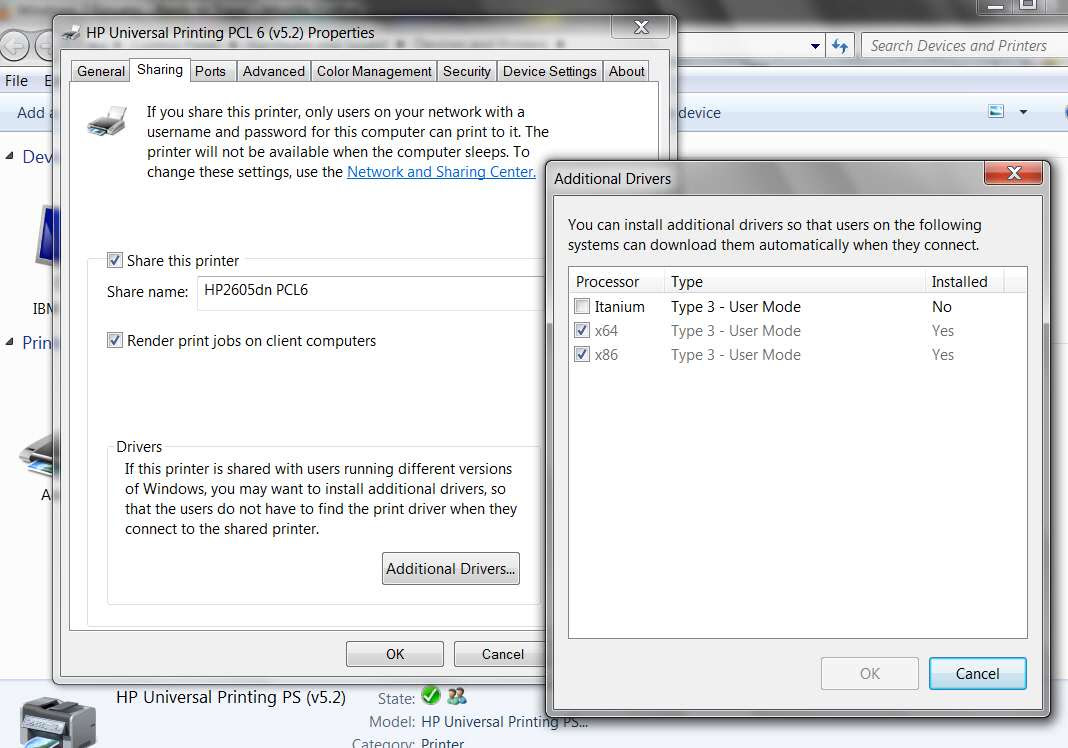
Task: Click the 'No' installed value for Itanium
Action: pos(941,307)
